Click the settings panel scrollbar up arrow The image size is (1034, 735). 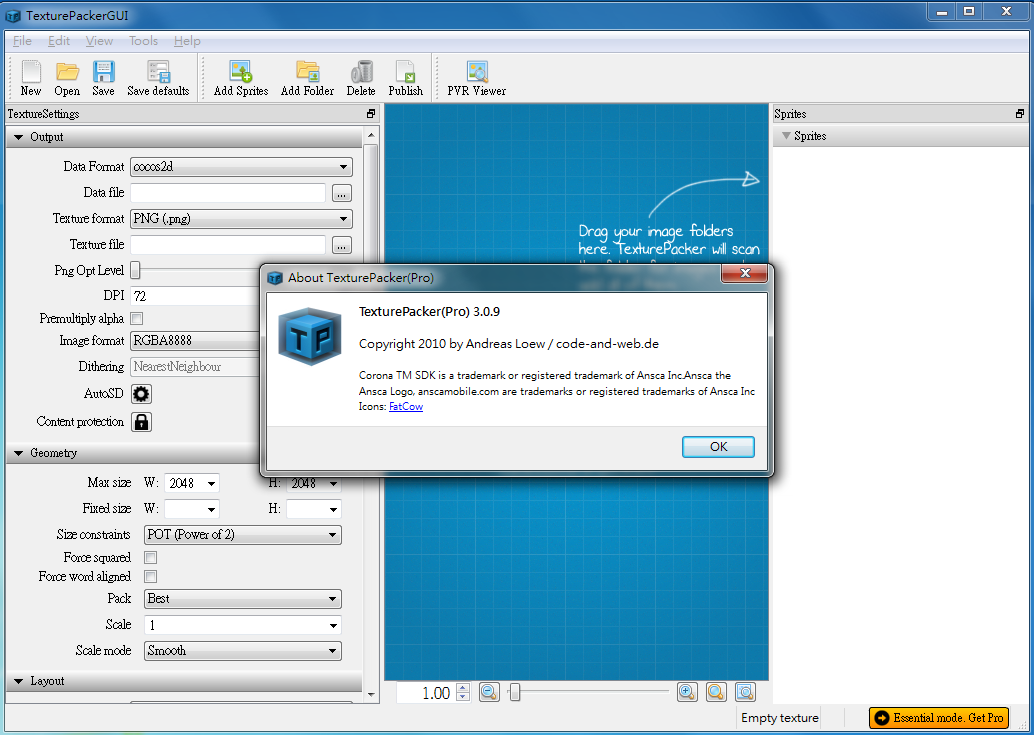371,135
